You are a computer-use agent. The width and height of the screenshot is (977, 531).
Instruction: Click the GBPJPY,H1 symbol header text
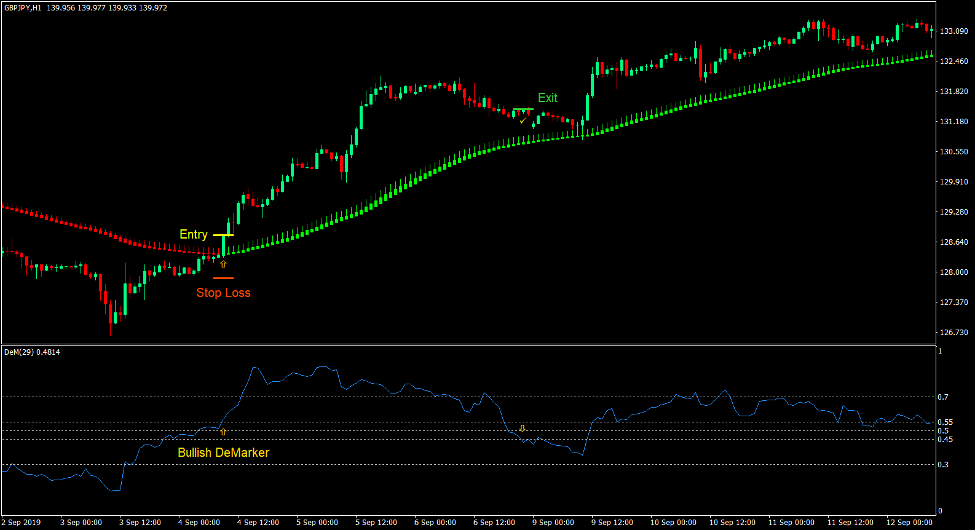23,8
